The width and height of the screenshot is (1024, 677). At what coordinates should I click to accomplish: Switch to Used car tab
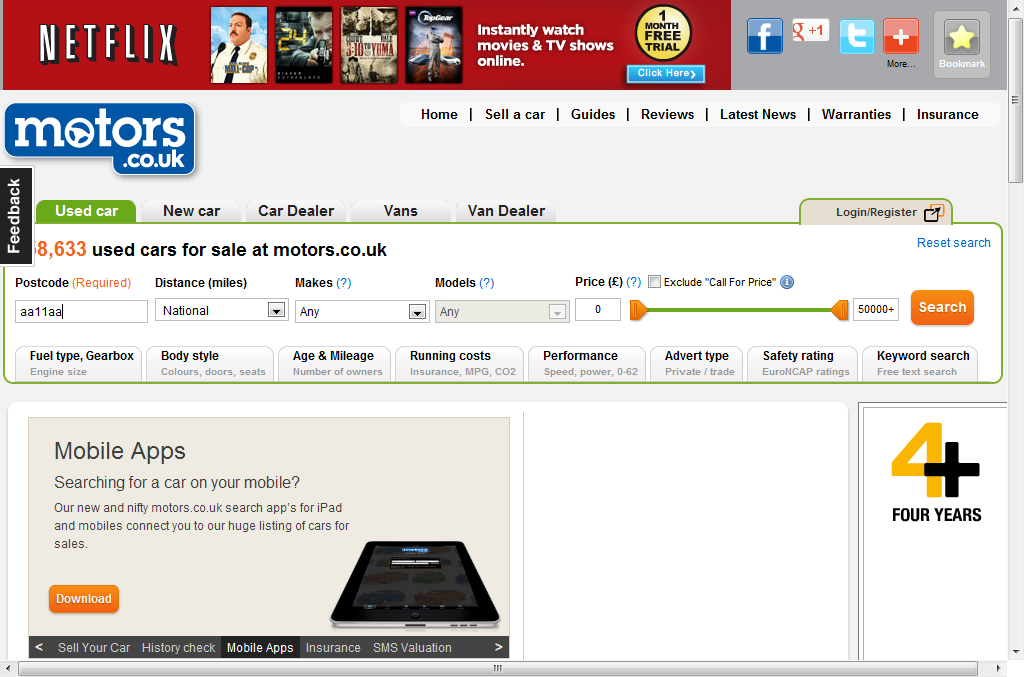tap(86, 211)
